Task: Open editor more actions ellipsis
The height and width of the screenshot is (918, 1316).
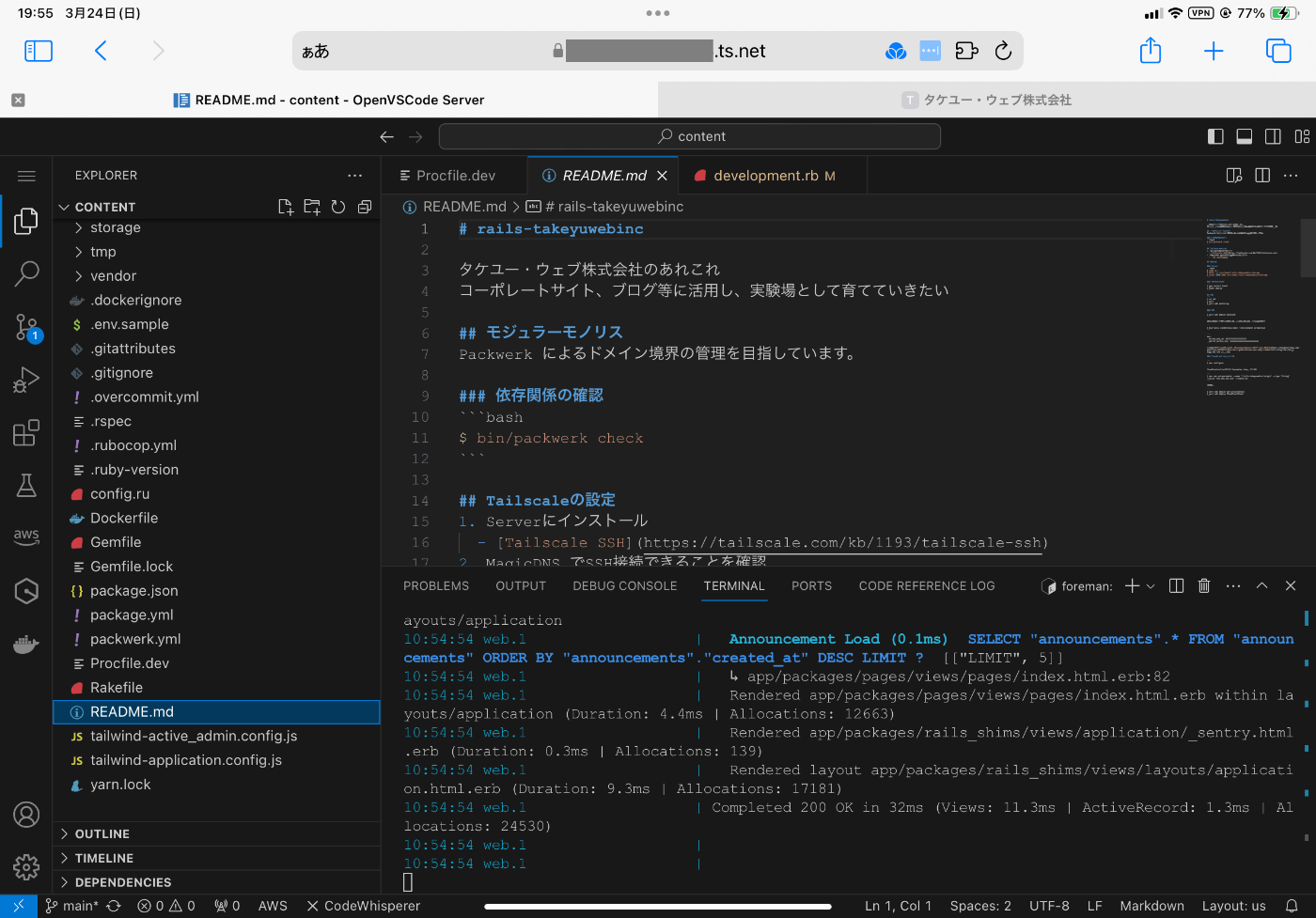Action: click(x=1291, y=176)
